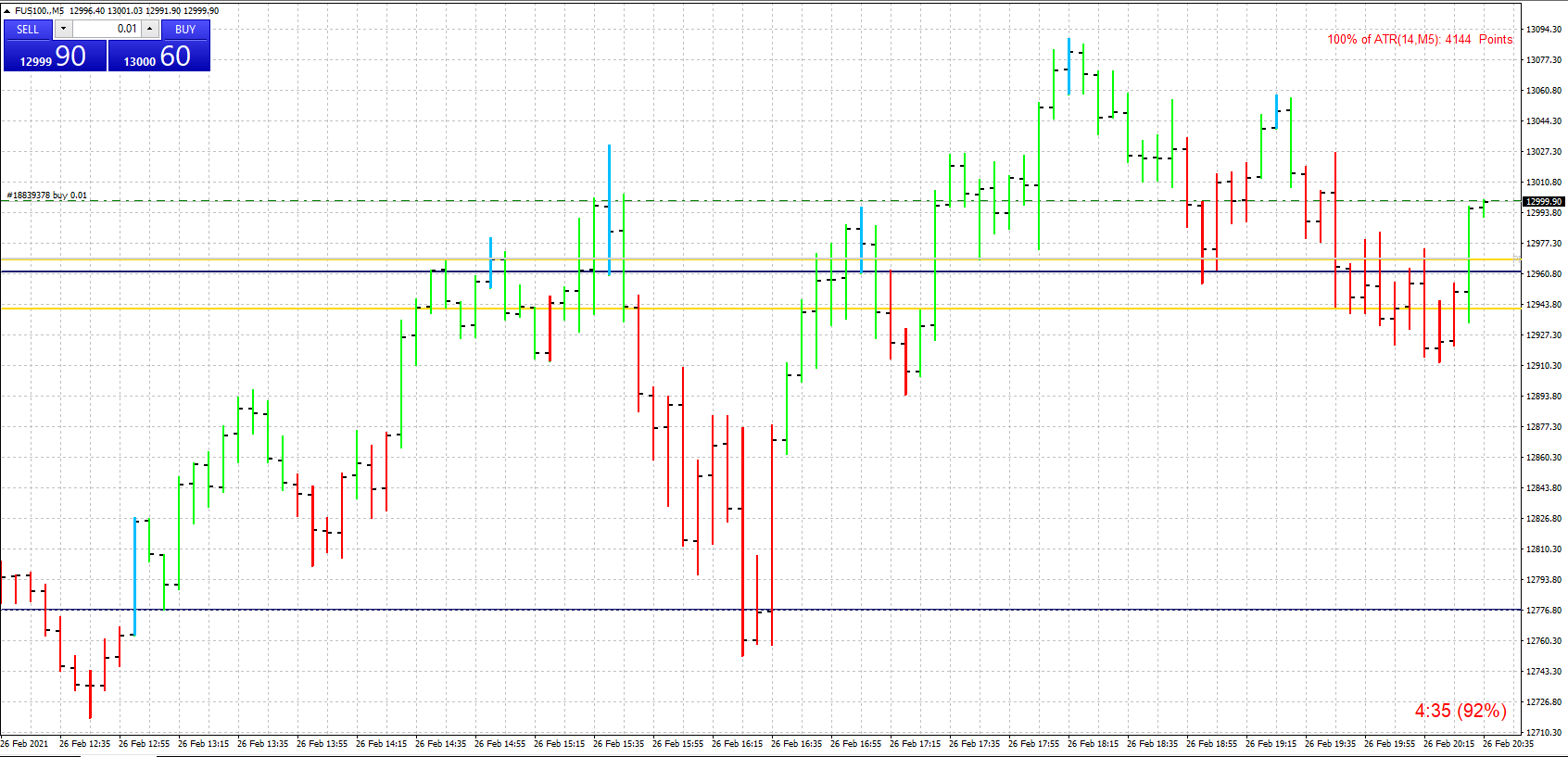This screenshot has width=1568, height=757.
Task: Click the 26 Feb 17:15 time label
Action: pos(916,744)
